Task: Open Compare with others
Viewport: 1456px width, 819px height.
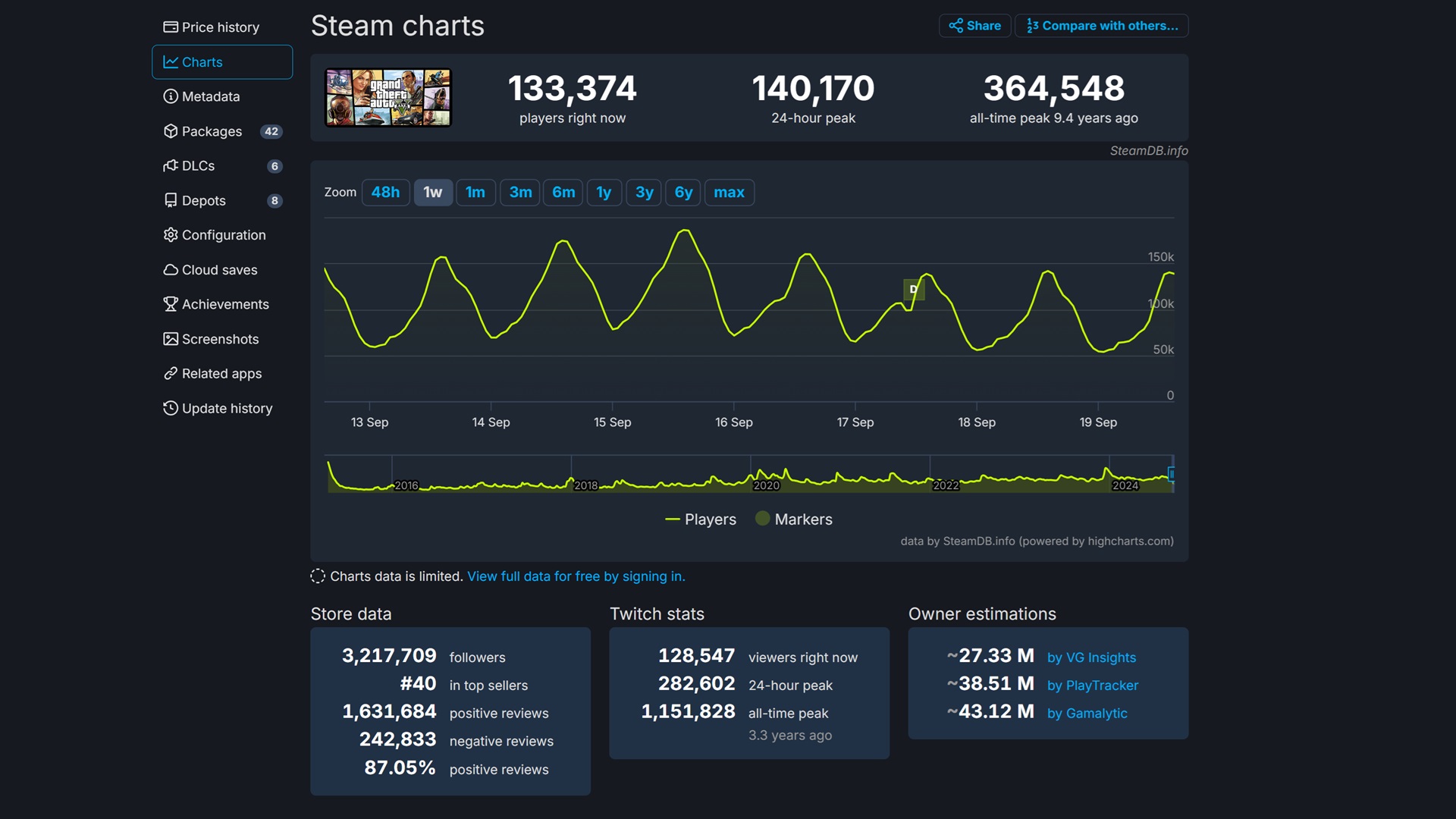Action: (1101, 25)
